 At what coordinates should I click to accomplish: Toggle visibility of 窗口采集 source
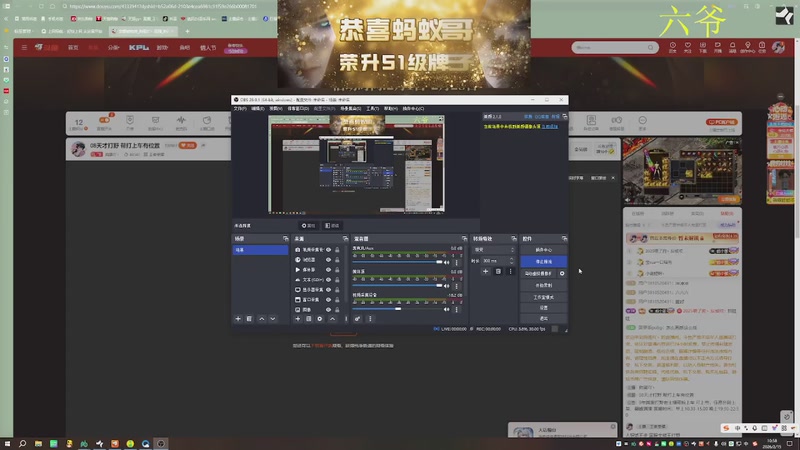(x=329, y=299)
